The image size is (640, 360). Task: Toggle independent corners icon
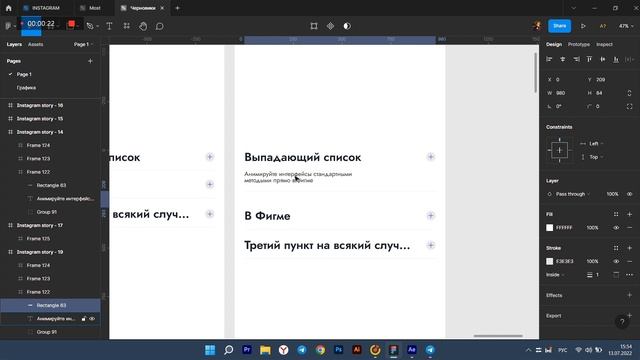click(x=629, y=107)
